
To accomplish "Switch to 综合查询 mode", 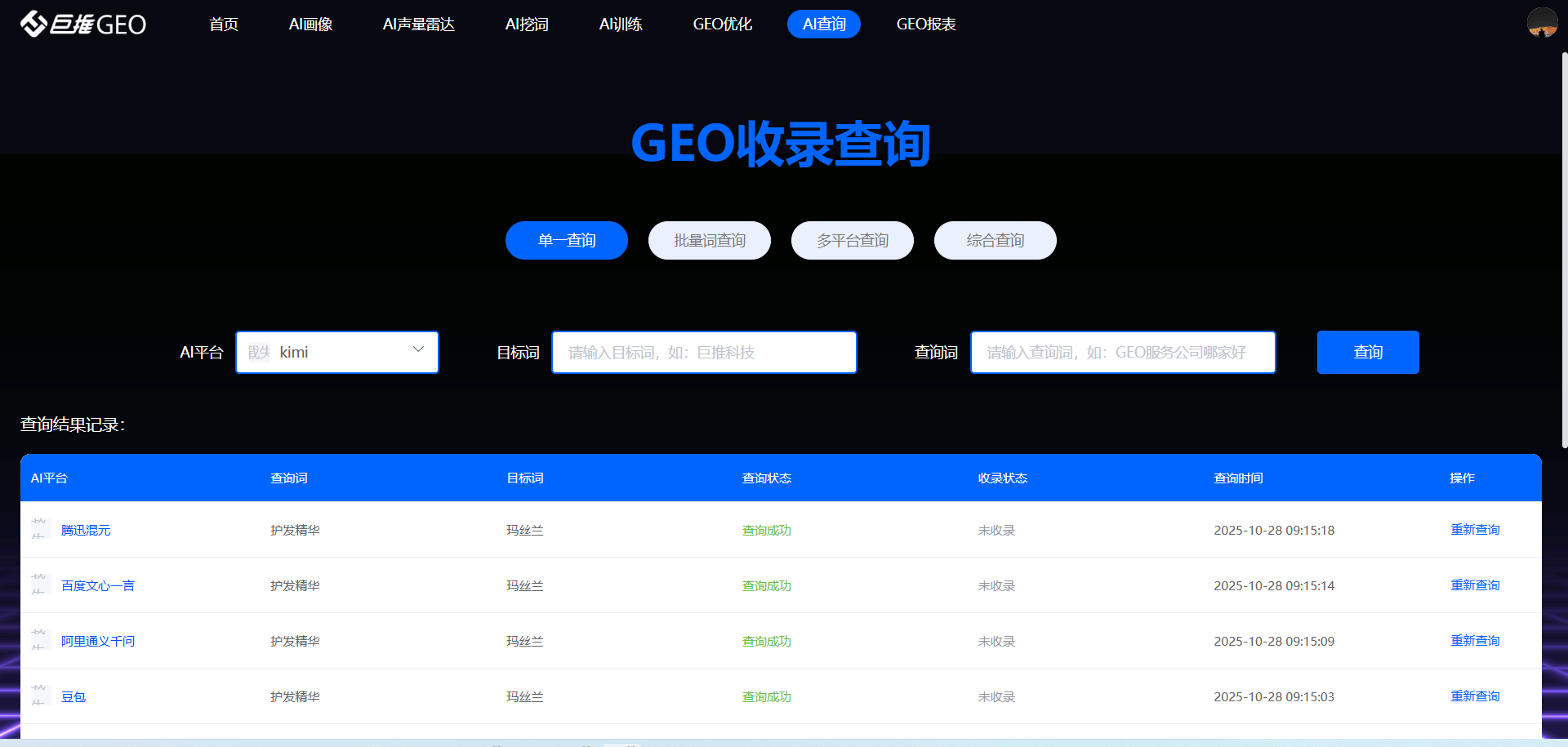I will click(995, 241).
